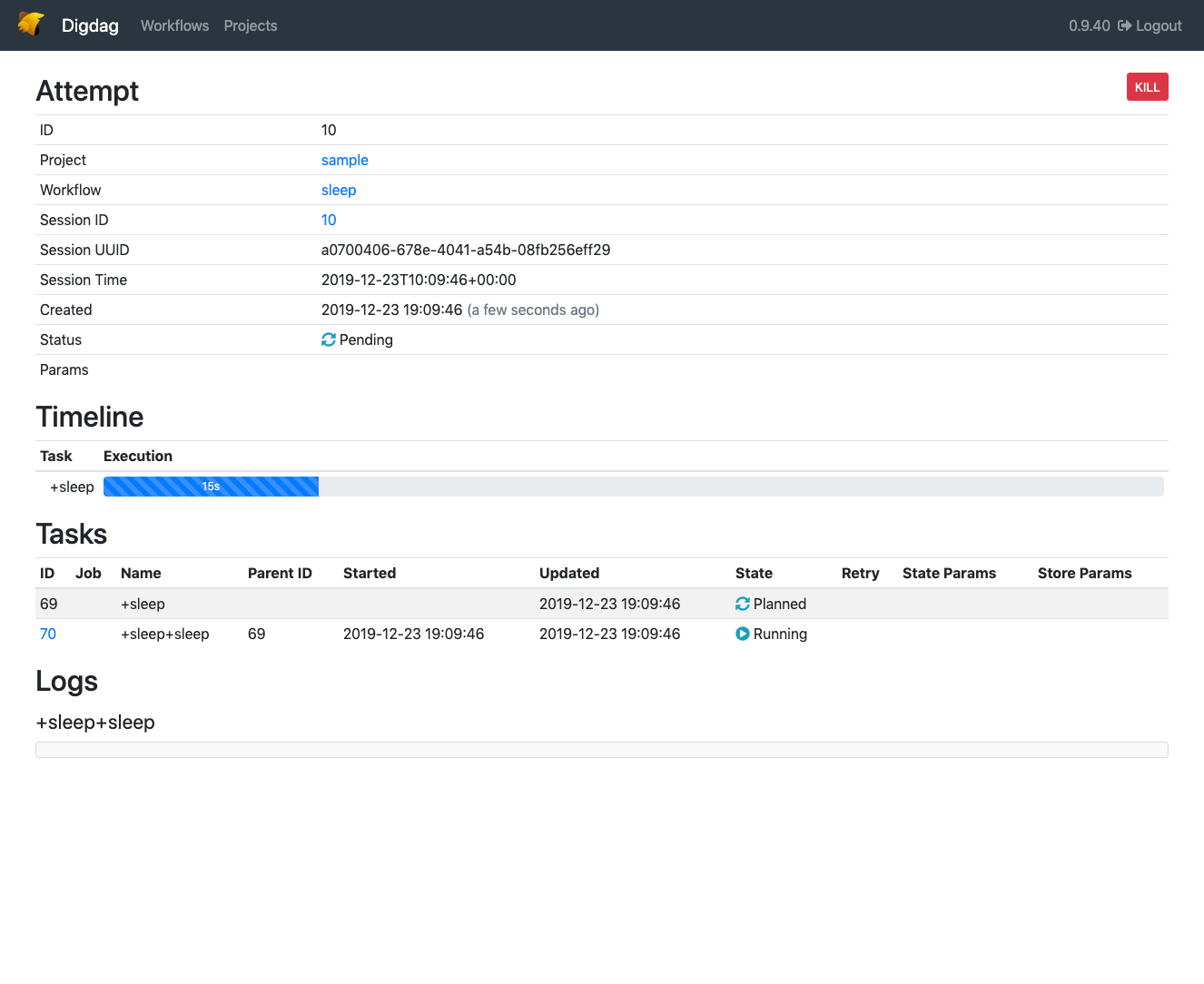Click the Planned spinner icon for task 69
The height and width of the screenshot is (984, 1204).
[744, 604]
